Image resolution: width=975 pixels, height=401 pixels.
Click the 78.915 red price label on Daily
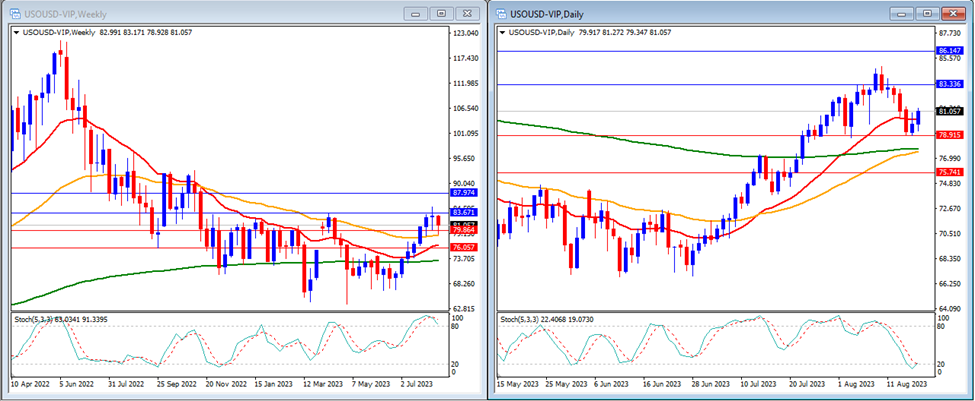pyautogui.click(x=949, y=135)
